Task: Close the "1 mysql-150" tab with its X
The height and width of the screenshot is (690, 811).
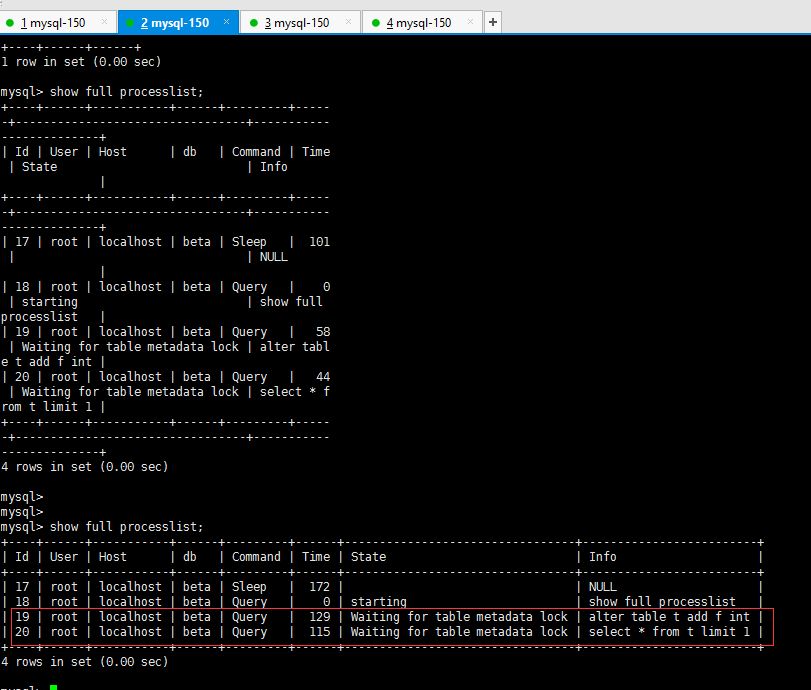Action: (105, 23)
